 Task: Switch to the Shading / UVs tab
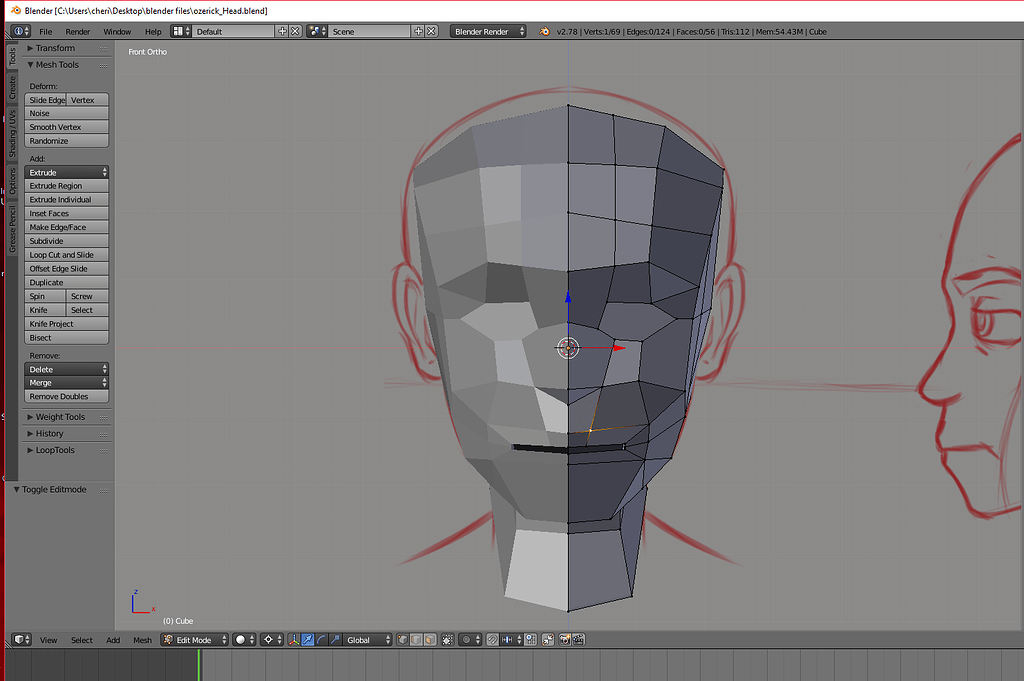point(12,134)
